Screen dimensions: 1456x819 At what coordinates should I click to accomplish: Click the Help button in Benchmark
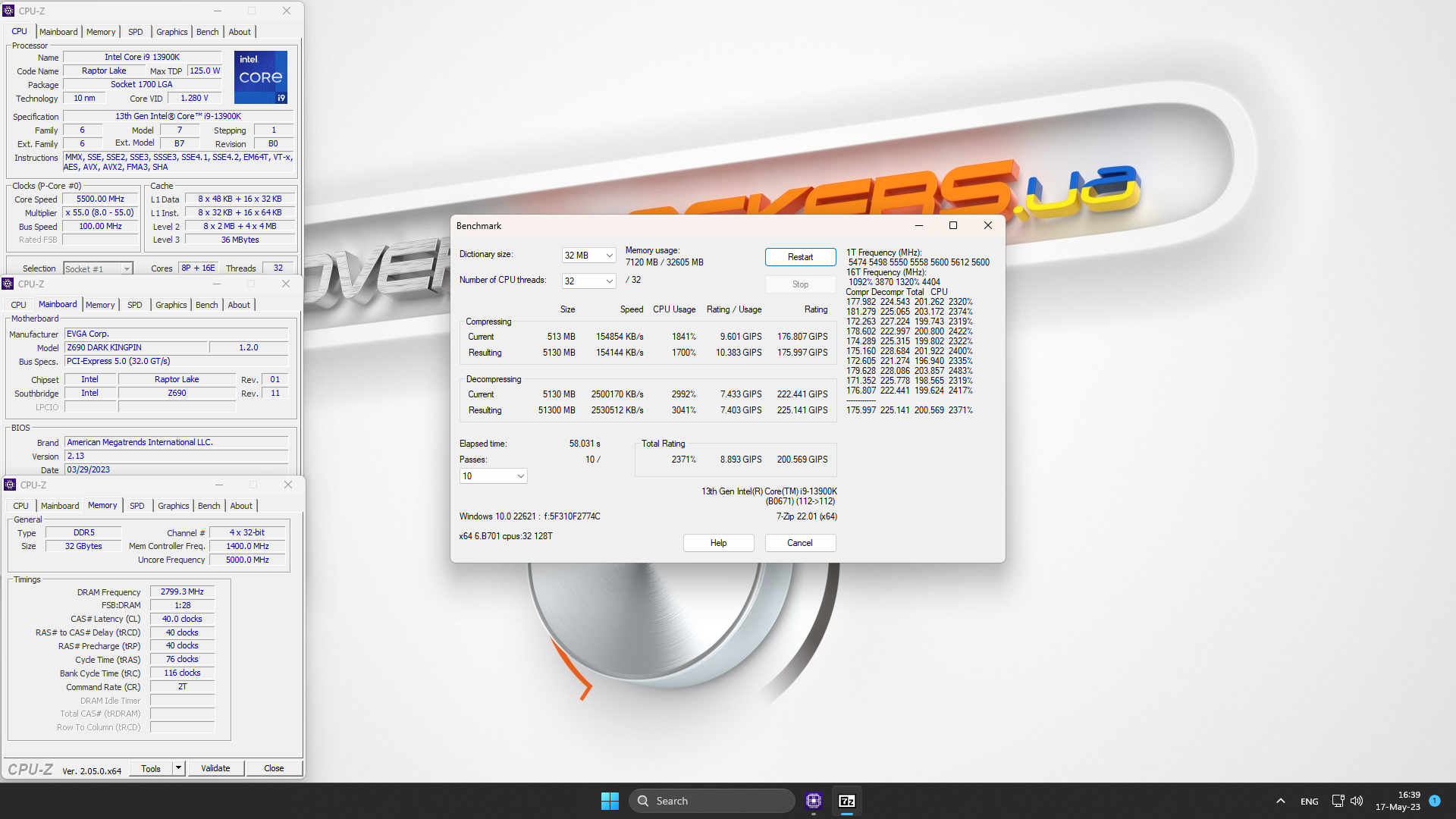718,543
